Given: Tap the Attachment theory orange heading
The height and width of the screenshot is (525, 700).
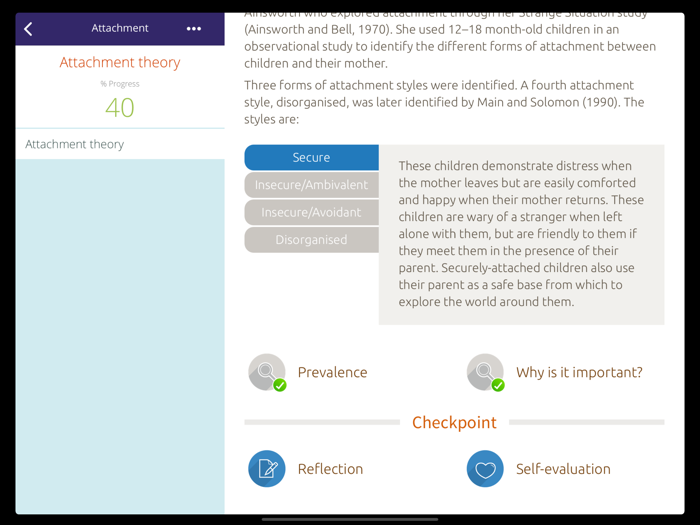Looking at the screenshot, I should [120, 62].
